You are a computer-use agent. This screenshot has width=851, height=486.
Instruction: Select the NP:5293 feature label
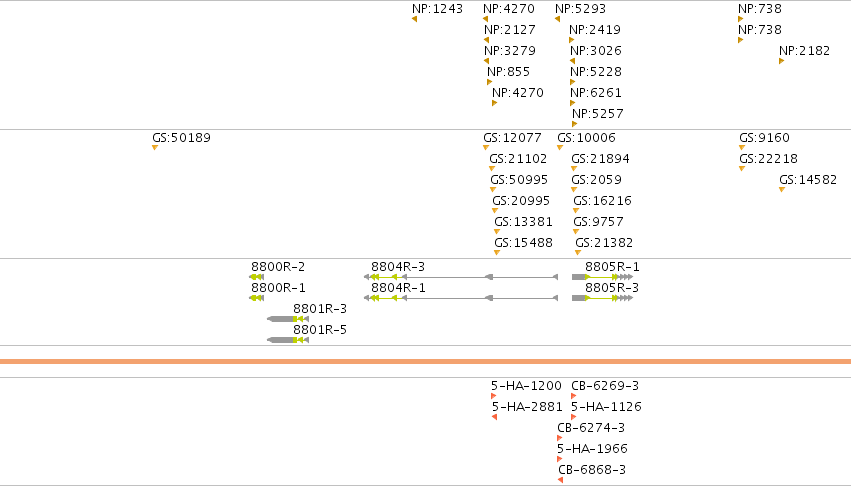[x=580, y=9]
